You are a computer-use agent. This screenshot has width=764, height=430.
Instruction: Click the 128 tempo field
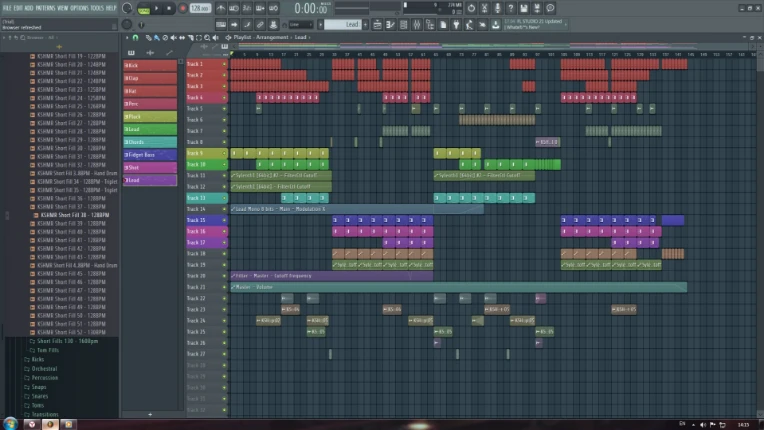[x=200, y=8]
